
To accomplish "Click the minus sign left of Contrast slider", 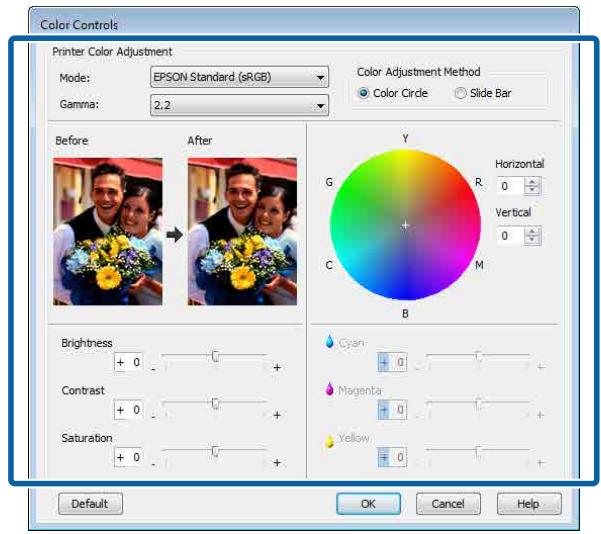I will [153, 417].
